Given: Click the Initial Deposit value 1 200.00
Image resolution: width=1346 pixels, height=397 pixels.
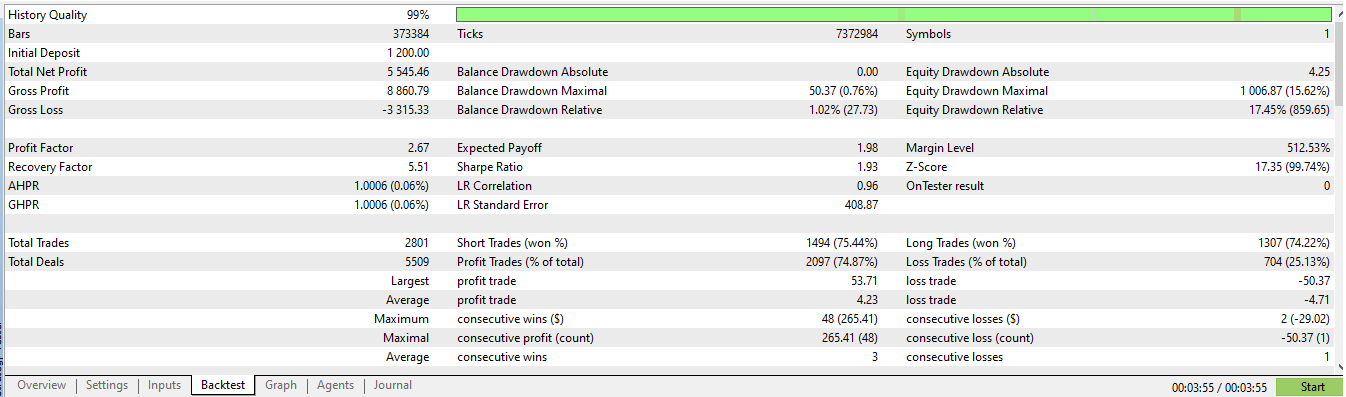Looking at the screenshot, I should pyautogui.click(x=408, y=53).
